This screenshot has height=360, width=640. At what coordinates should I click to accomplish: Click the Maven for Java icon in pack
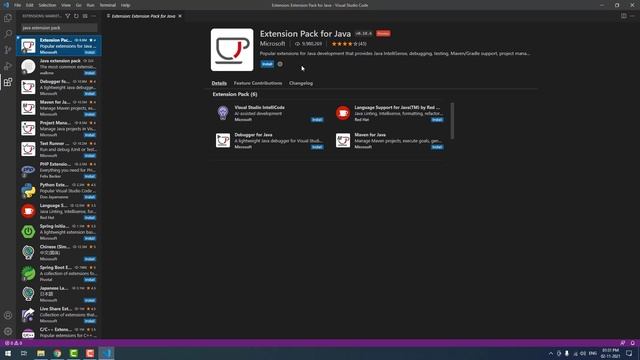343,140
